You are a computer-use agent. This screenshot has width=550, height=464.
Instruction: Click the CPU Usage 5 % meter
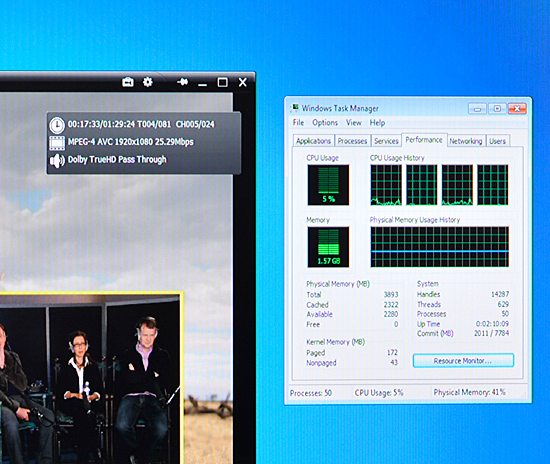328,185
